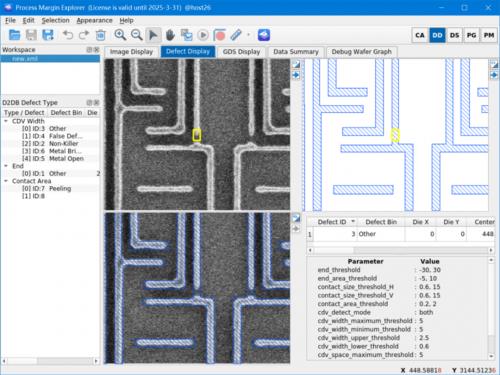Screen dimensions: 500x375
Task: Click the yellow defect marker on SEM image
Action: point(197,135)
